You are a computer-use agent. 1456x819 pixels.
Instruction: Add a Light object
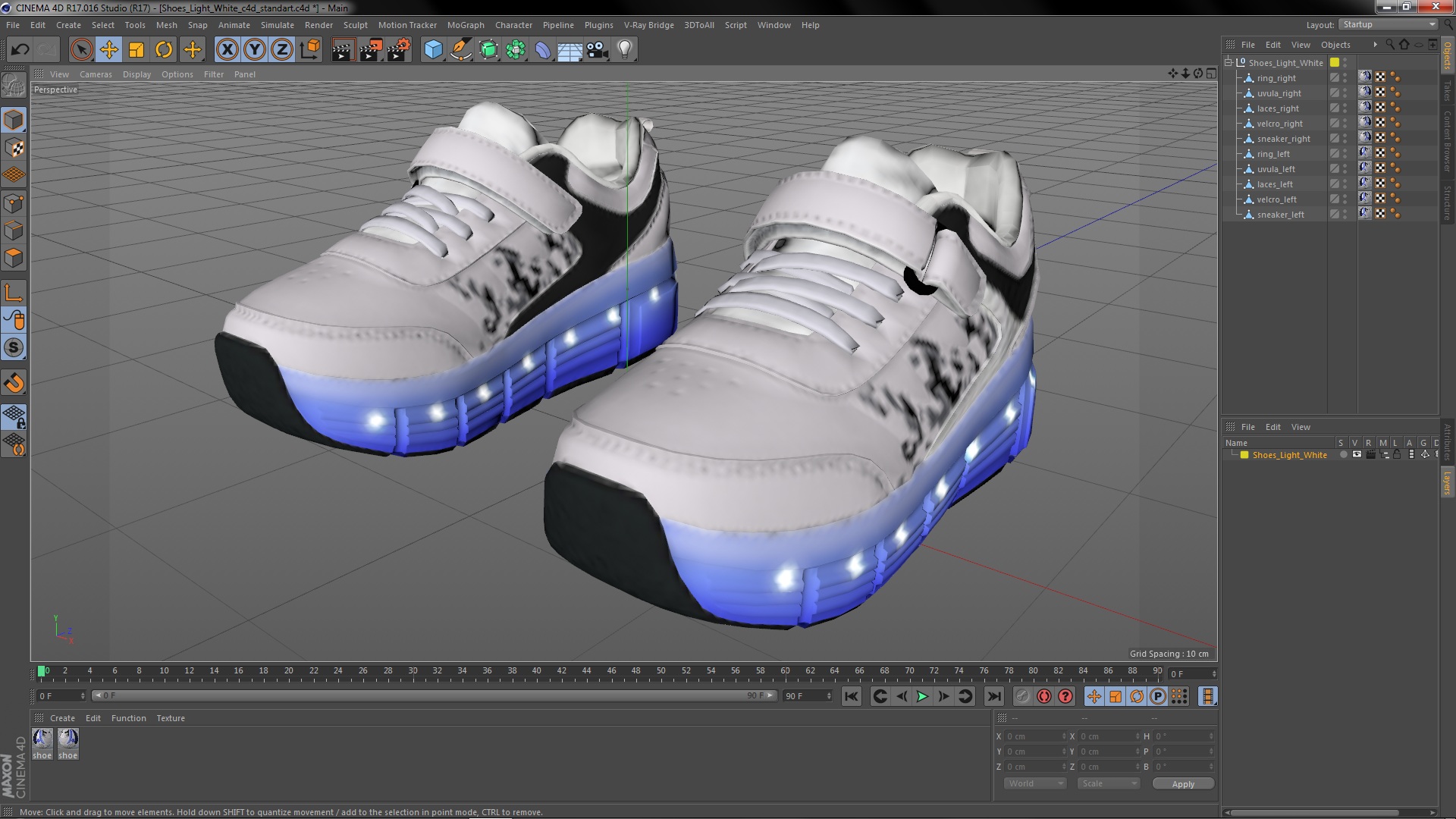click(625, 50)
